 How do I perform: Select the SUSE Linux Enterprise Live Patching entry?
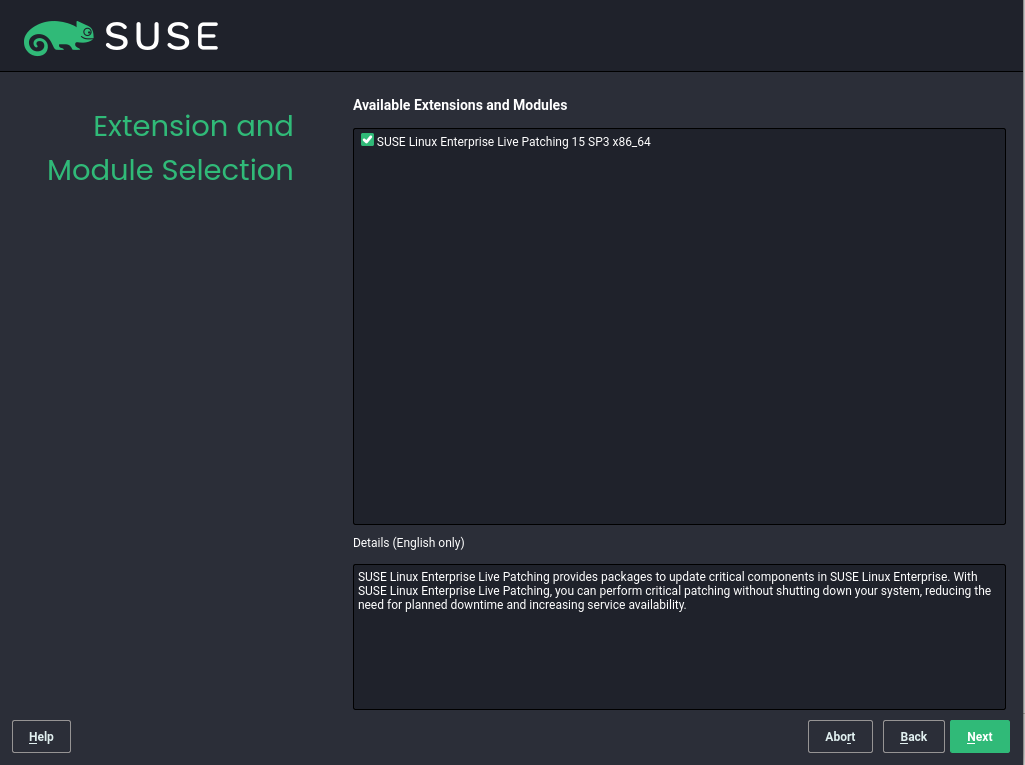(x=512, y=142)
